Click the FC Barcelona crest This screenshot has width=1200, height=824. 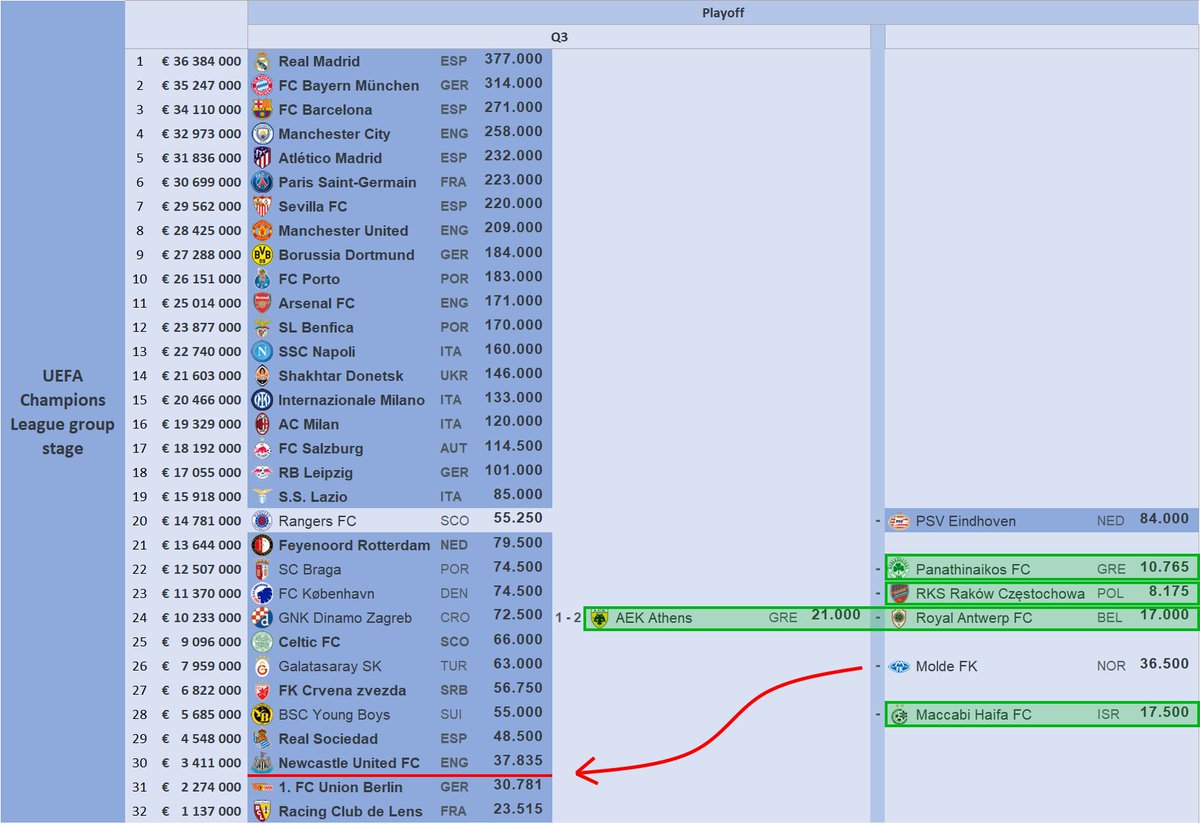tap(262, 109)
